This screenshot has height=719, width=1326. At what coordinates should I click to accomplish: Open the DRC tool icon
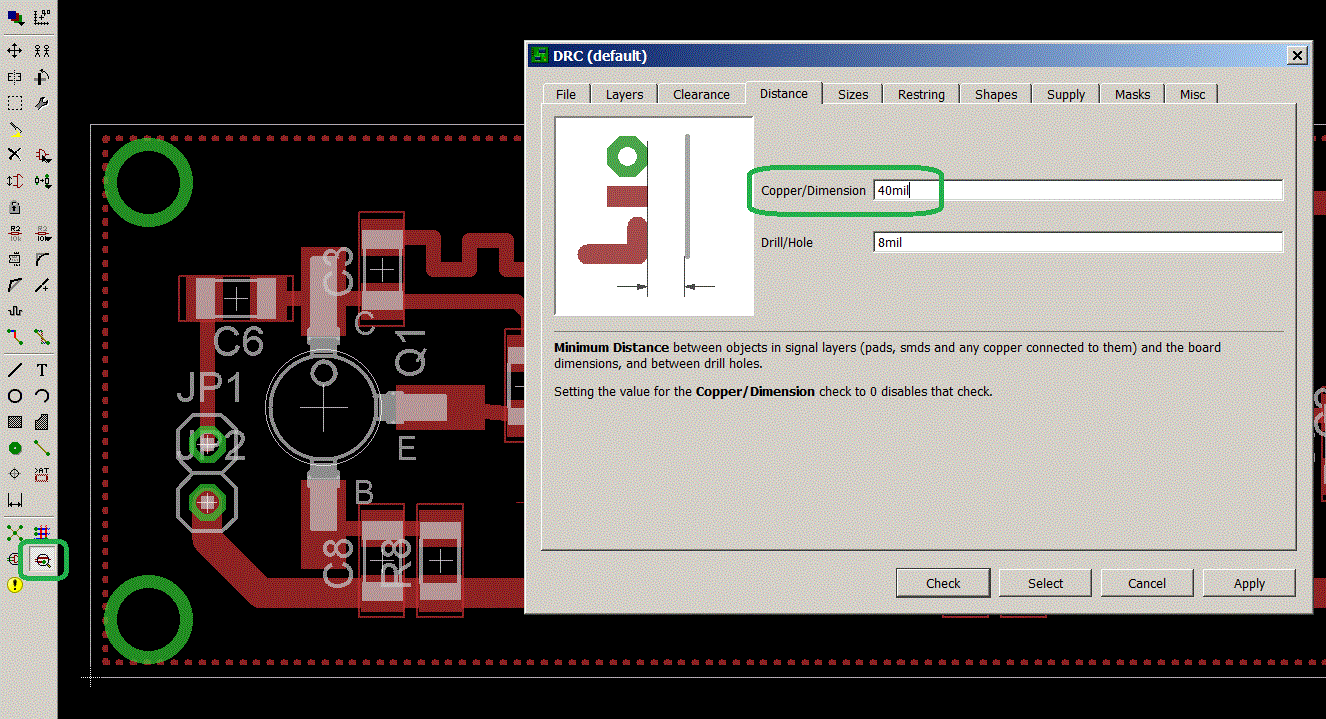click(x=43, y=561)
